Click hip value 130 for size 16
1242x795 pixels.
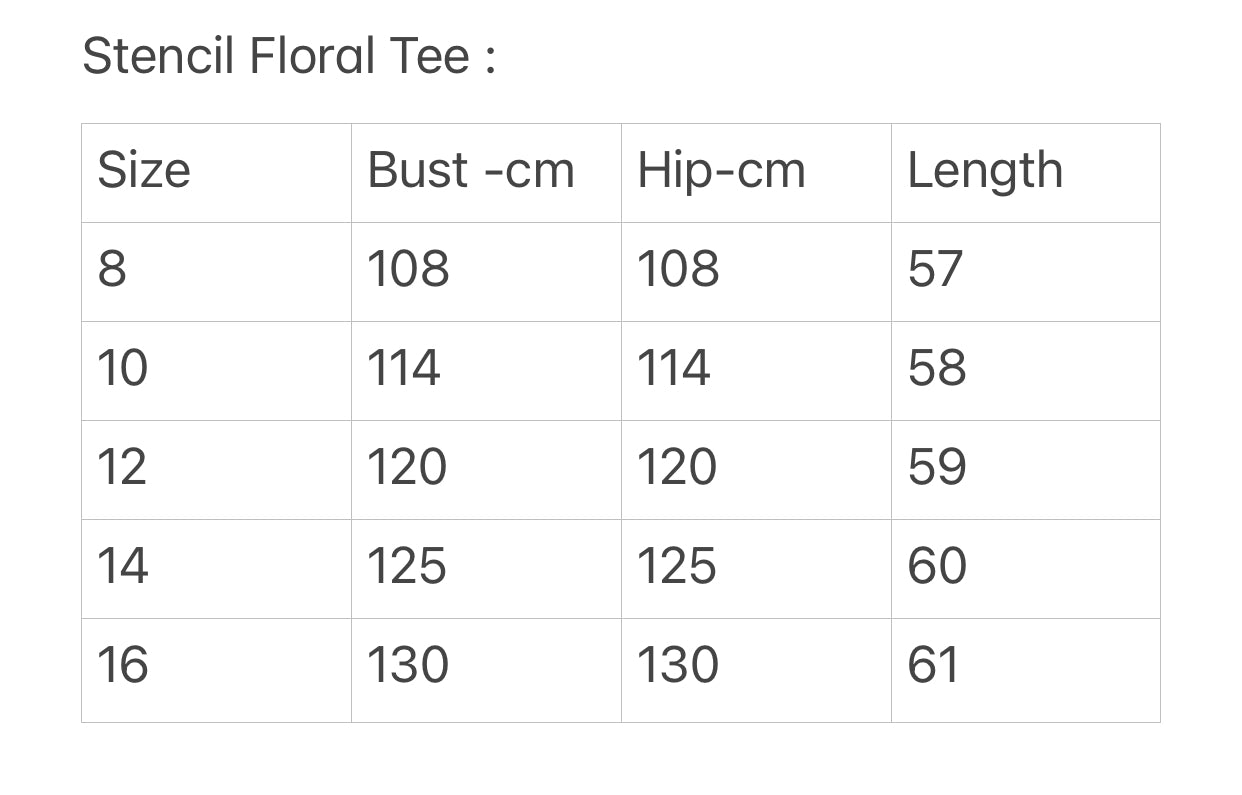click(x=756, y=670)
